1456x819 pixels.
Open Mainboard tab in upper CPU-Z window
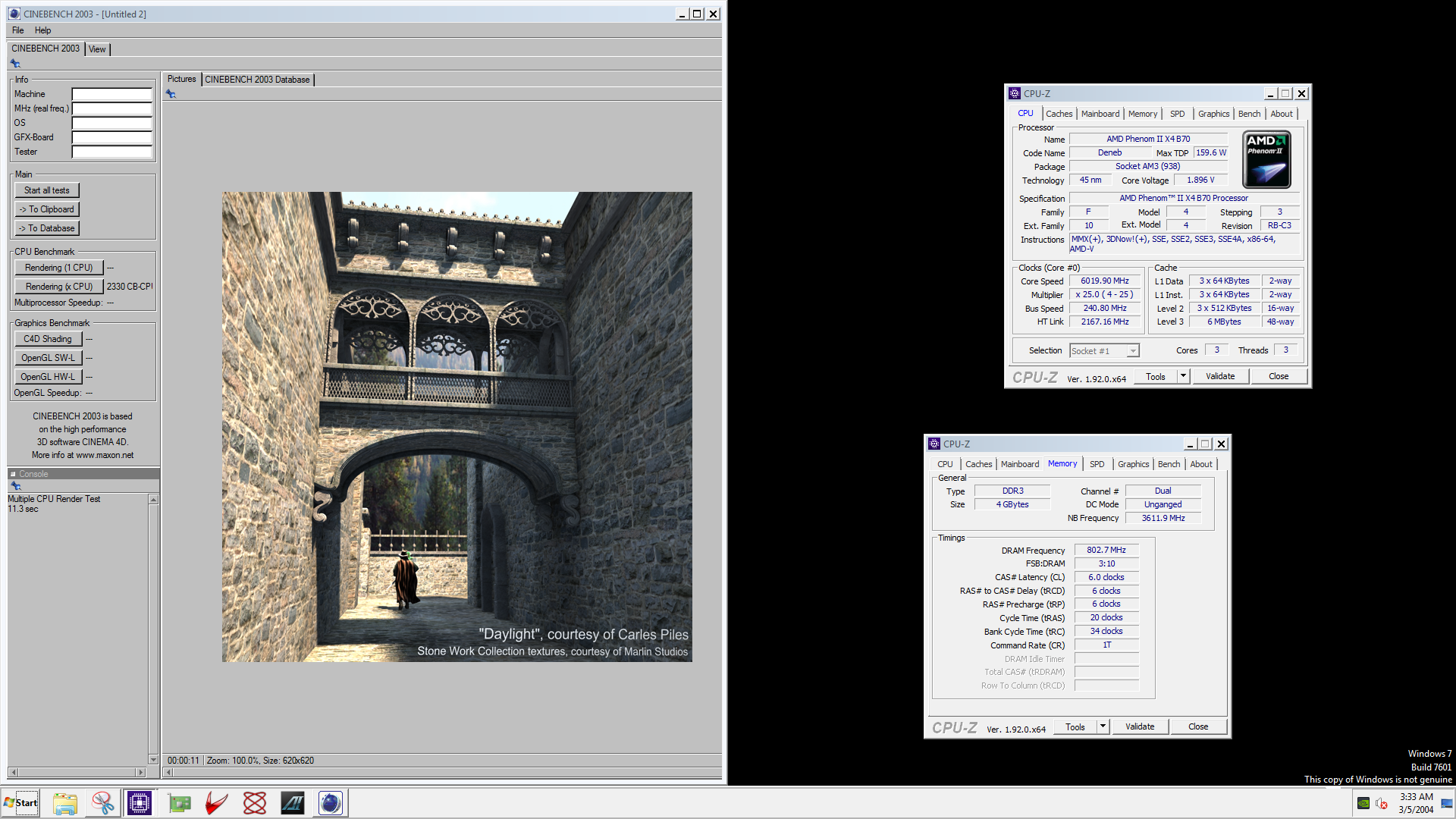(1100, 114)
